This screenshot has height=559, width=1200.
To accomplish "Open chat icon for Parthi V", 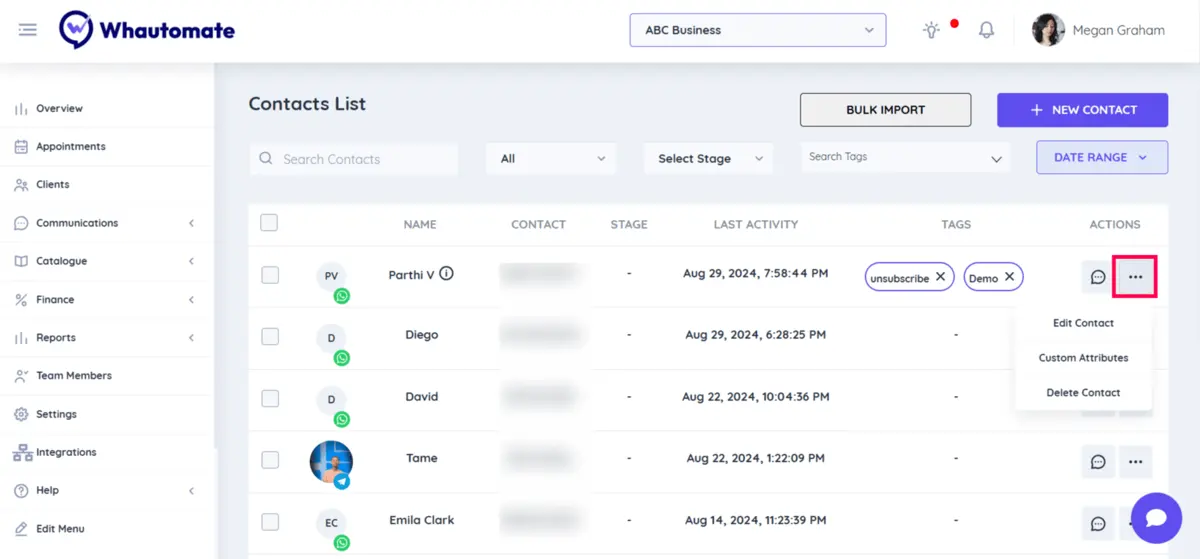I will coord(1098,277).
